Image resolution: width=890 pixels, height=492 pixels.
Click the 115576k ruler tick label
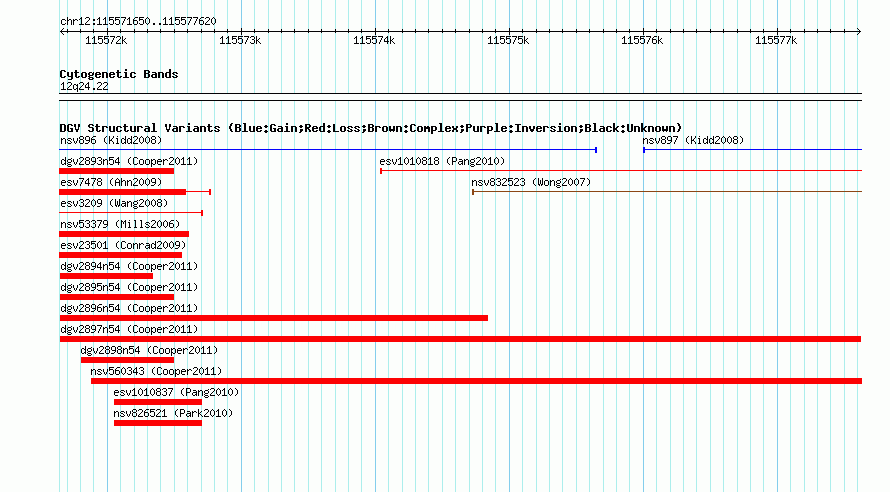642,40
